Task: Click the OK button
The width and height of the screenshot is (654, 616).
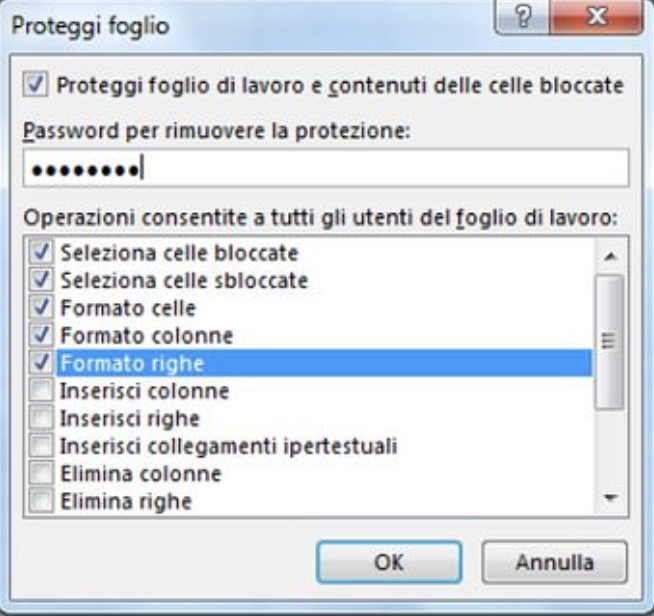Action: [x=389, y=562]
